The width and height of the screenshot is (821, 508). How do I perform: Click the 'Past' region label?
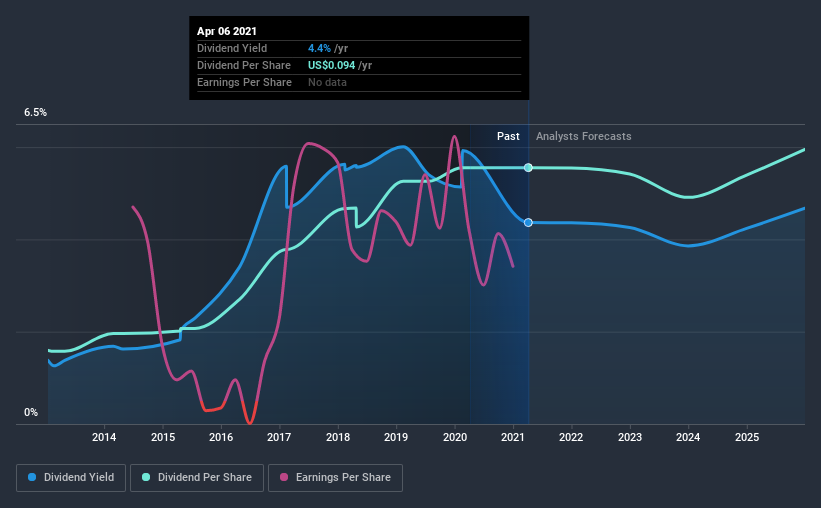click(x=508, y=136)
